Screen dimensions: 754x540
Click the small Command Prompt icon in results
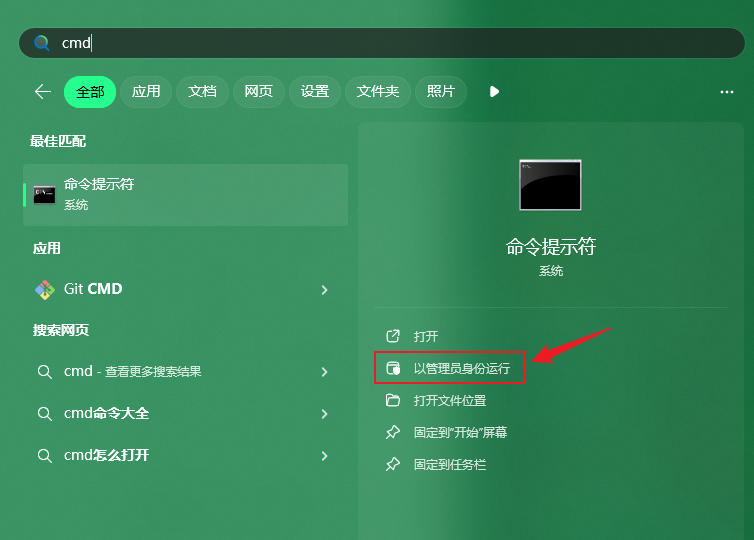(x=44, y=195)
